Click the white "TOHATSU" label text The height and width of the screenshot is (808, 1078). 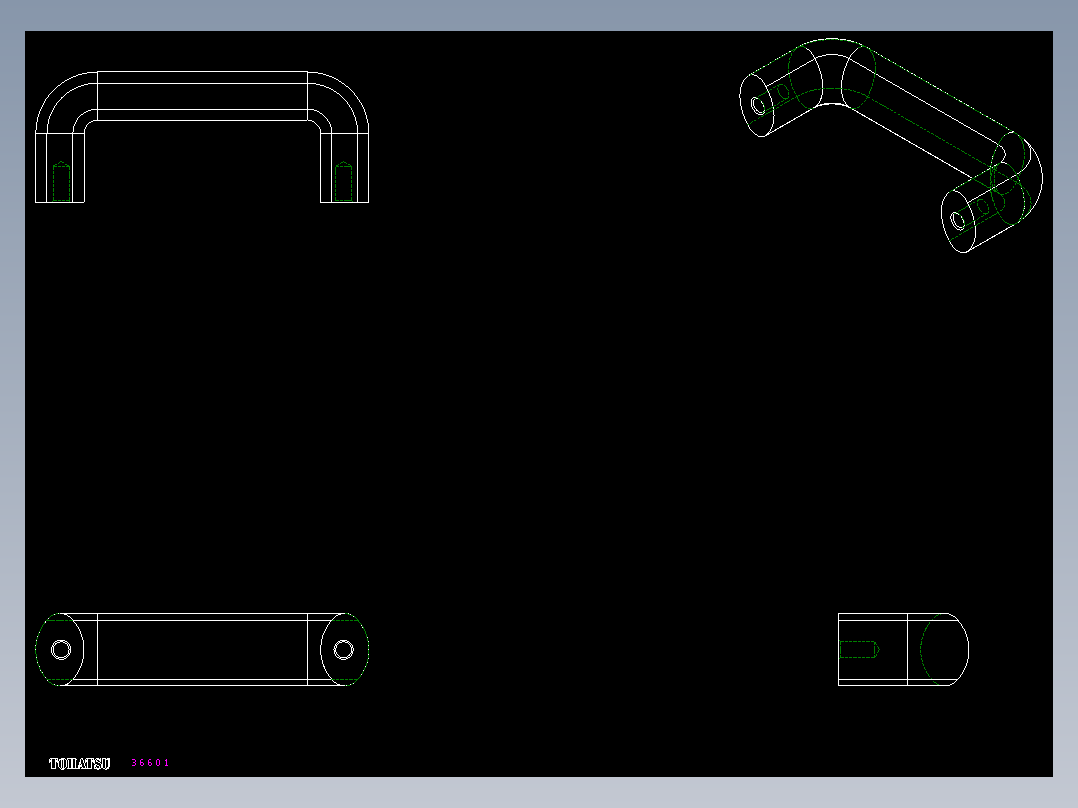tap(80, 763)
